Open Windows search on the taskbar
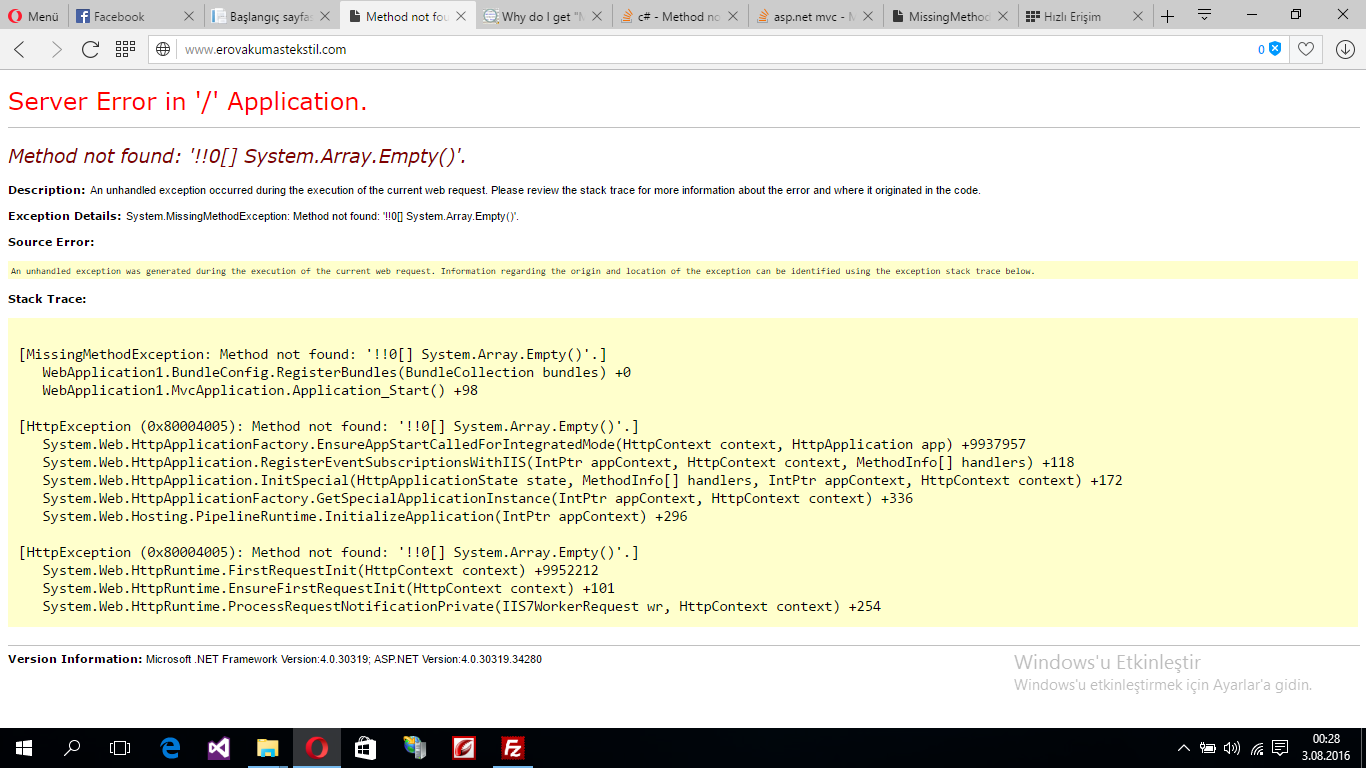 click(x=72, y=748)
